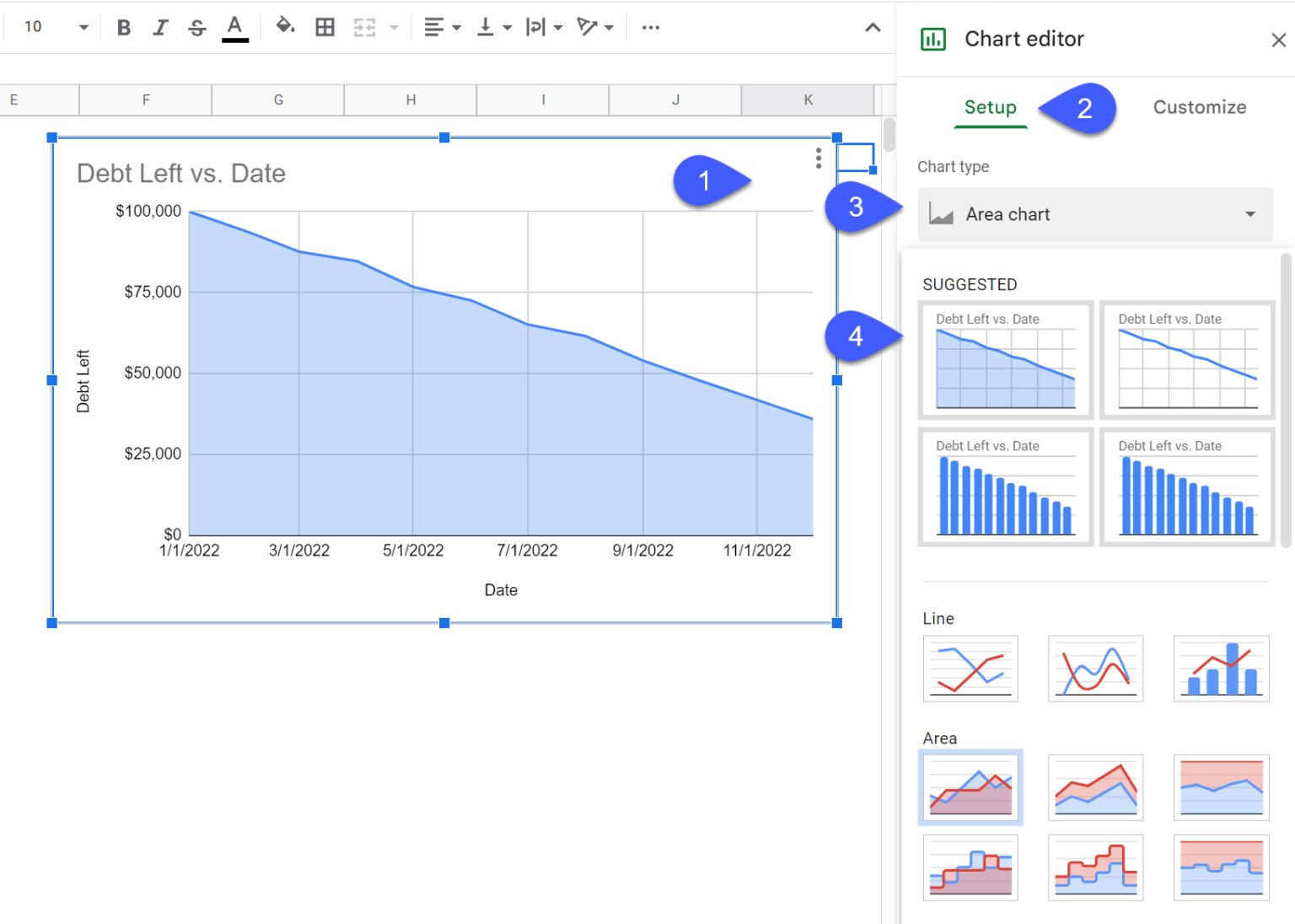Screen dimensions: 1295x924
Task: Open the borders tool
Action: [325, 26]
